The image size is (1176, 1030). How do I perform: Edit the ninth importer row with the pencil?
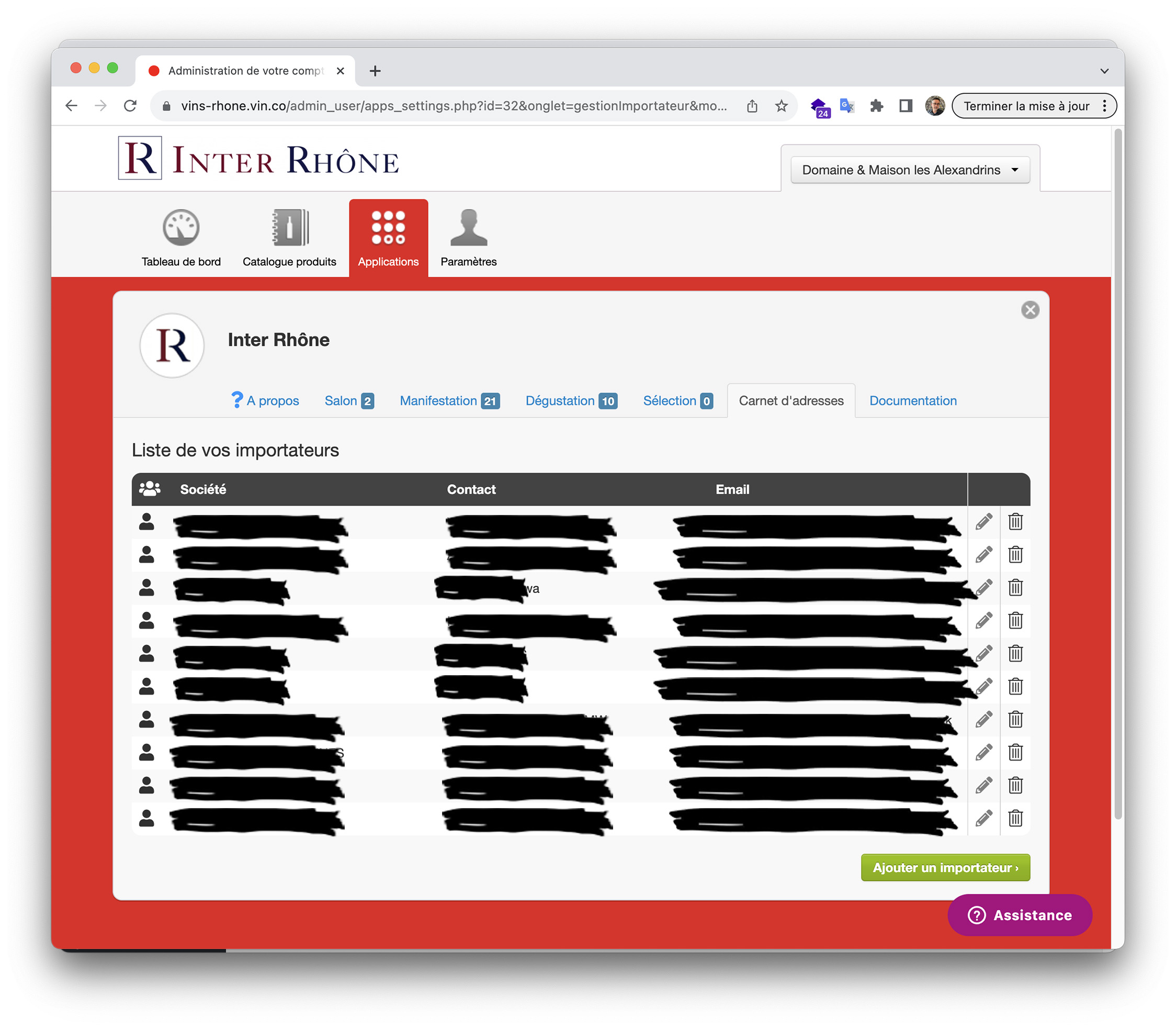coord(983,785)
